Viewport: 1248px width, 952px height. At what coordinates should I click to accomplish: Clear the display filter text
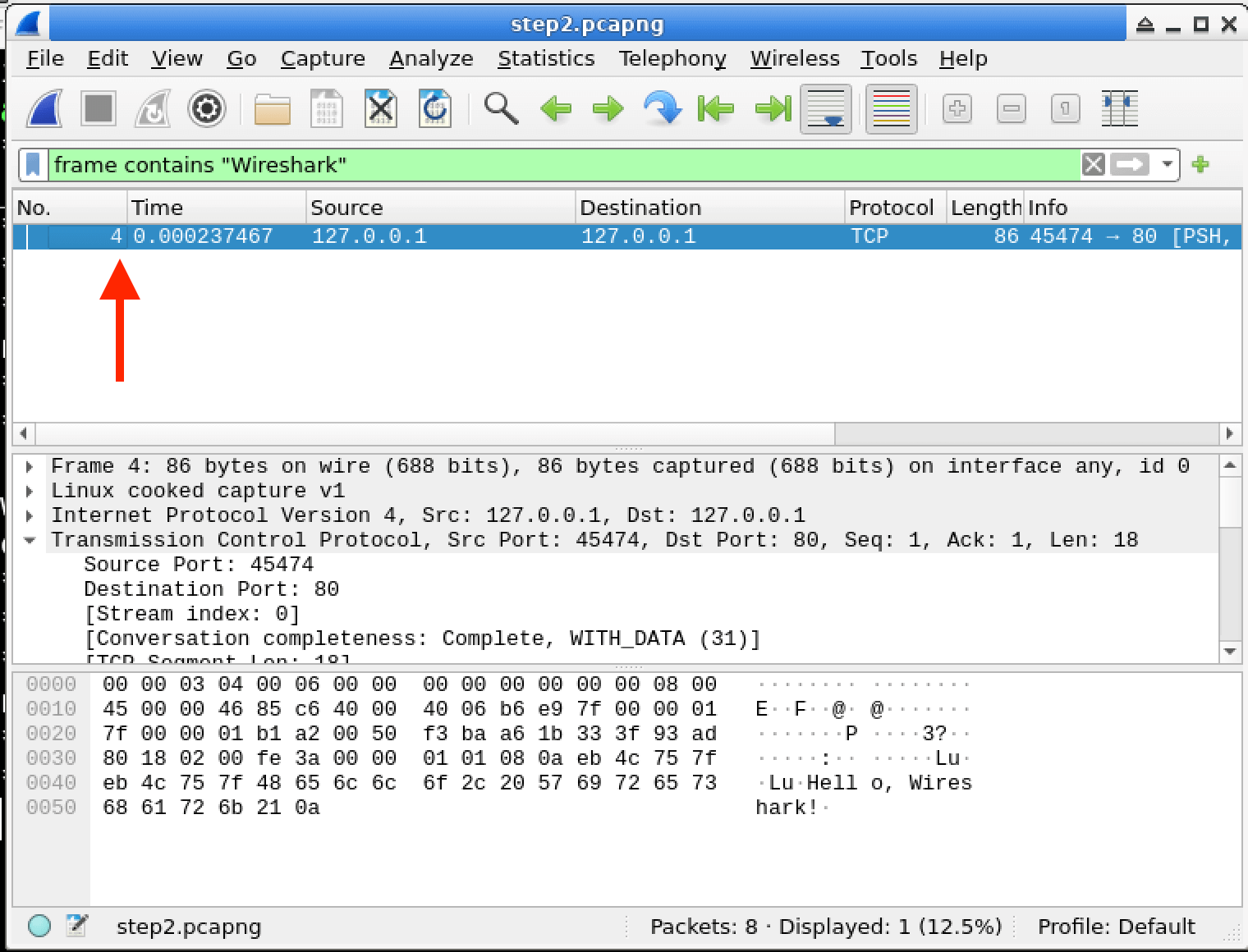(1093, 165)
